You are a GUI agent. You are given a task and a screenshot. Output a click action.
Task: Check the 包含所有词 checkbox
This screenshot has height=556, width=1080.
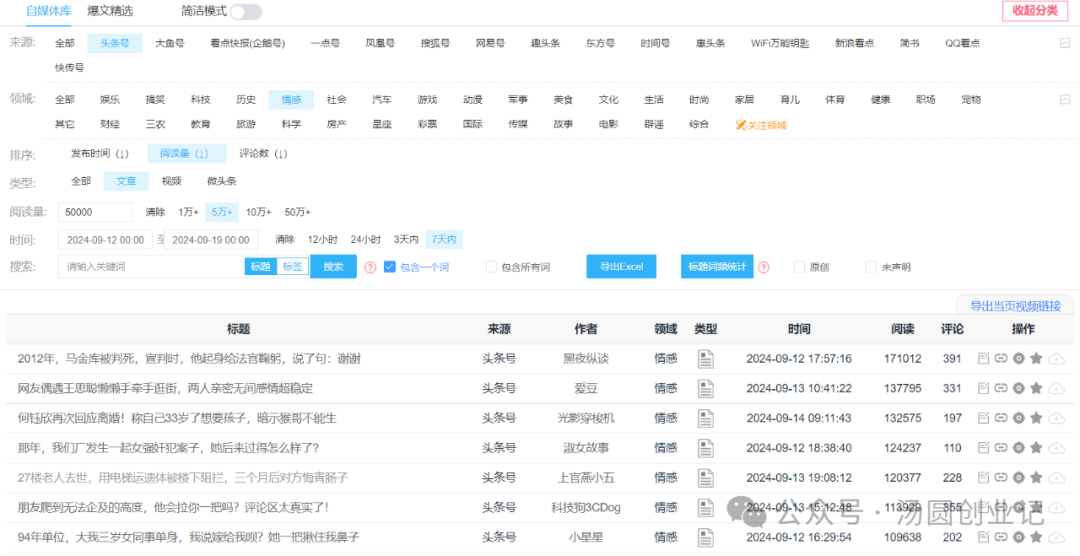pos(491,267)
